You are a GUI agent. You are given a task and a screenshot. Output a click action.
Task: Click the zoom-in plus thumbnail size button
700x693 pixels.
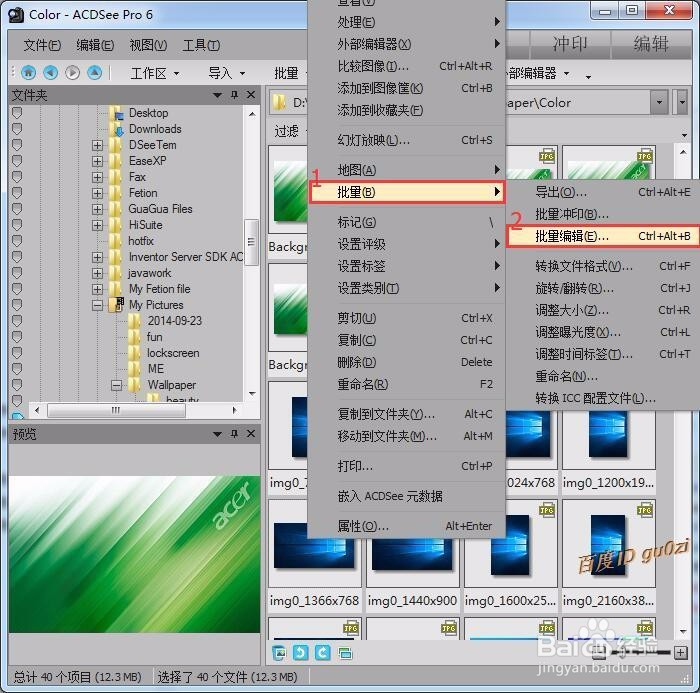(x=680, y=652)
